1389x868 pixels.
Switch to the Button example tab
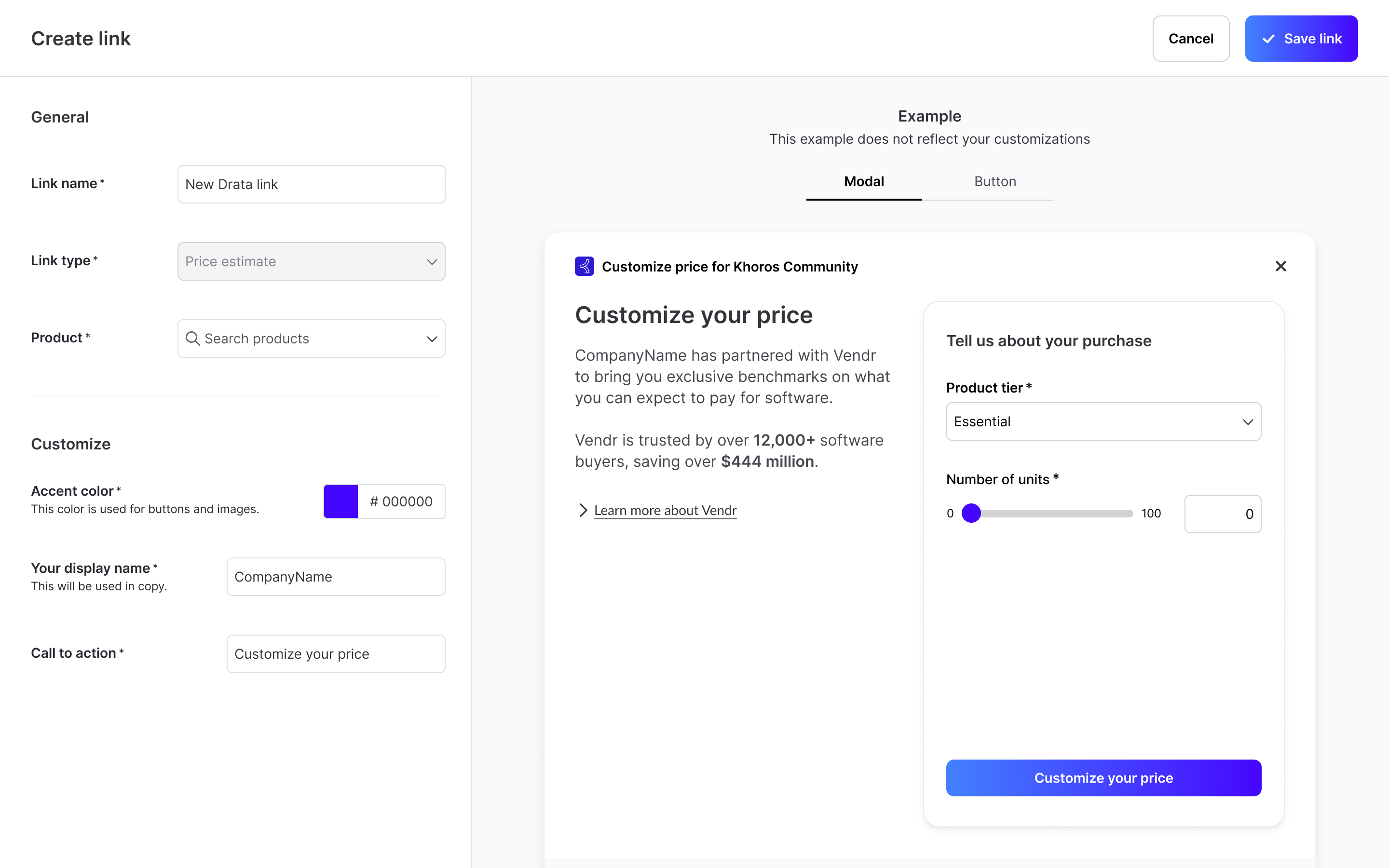(x=995, y=182)
